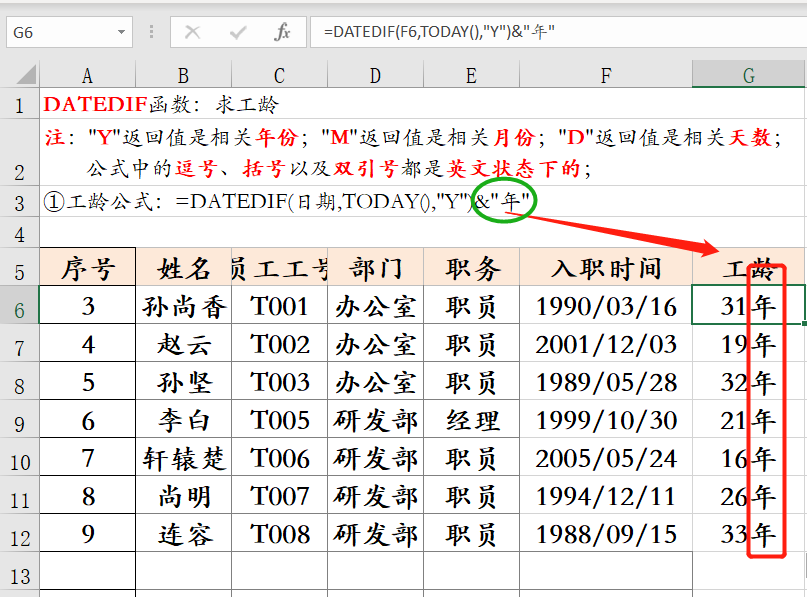The image size is (807, 597).
Task: Click date cell 1994/12/11
Action: 606,496
